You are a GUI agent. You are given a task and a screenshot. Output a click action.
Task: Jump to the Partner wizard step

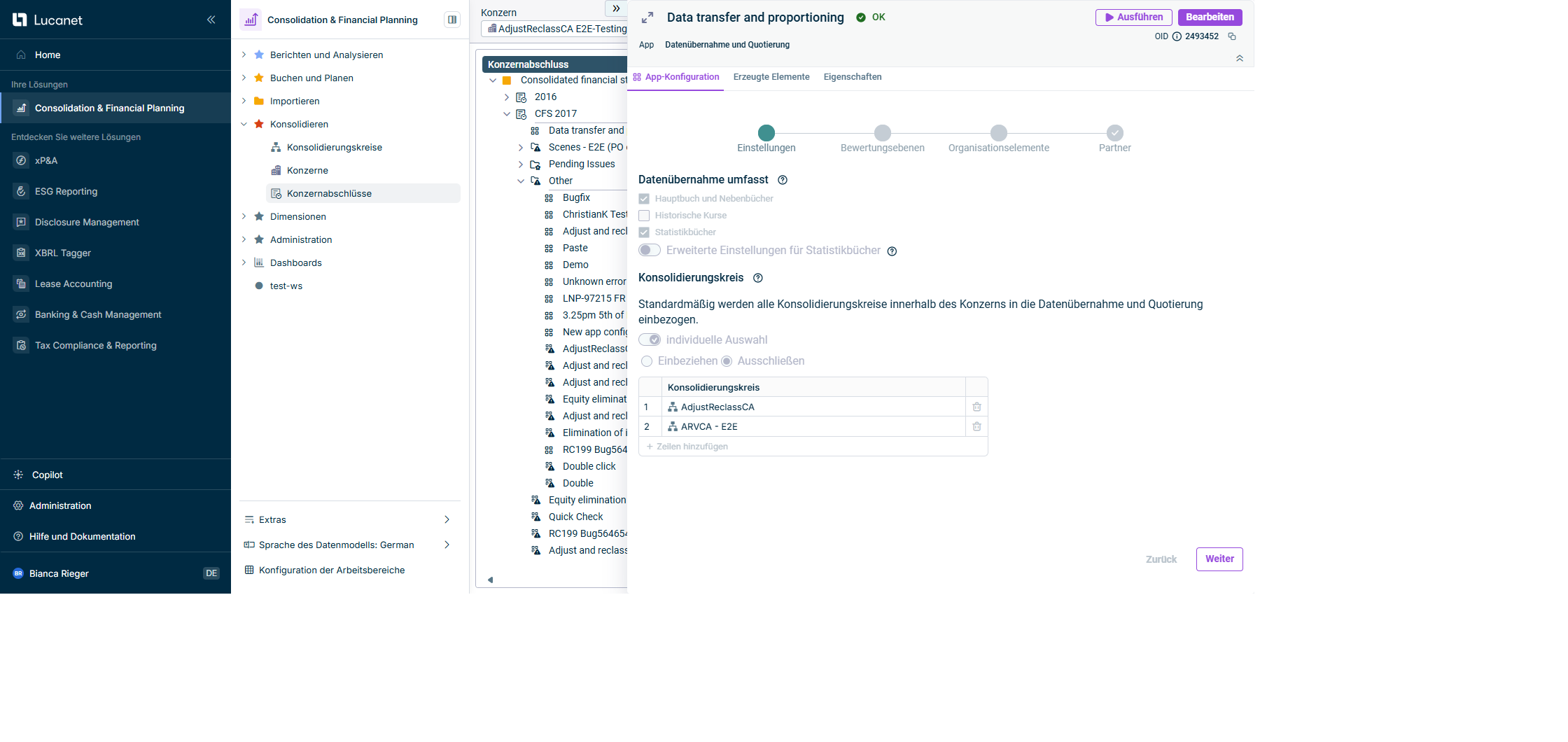coord(1115,132)
